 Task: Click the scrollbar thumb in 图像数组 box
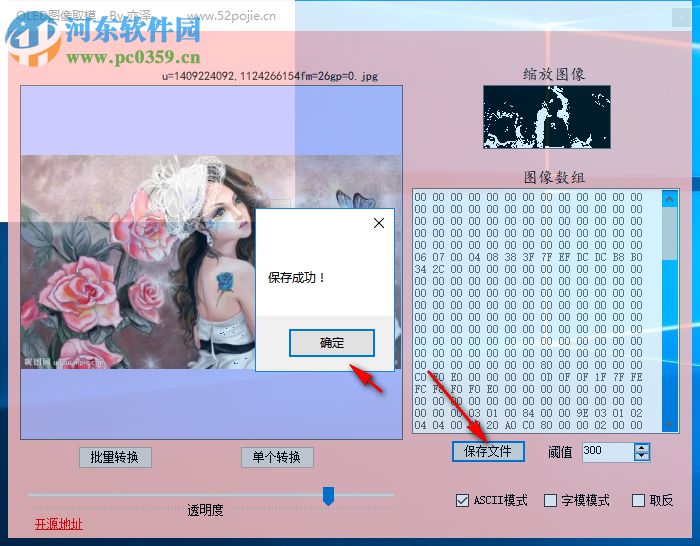pos(669,233)
